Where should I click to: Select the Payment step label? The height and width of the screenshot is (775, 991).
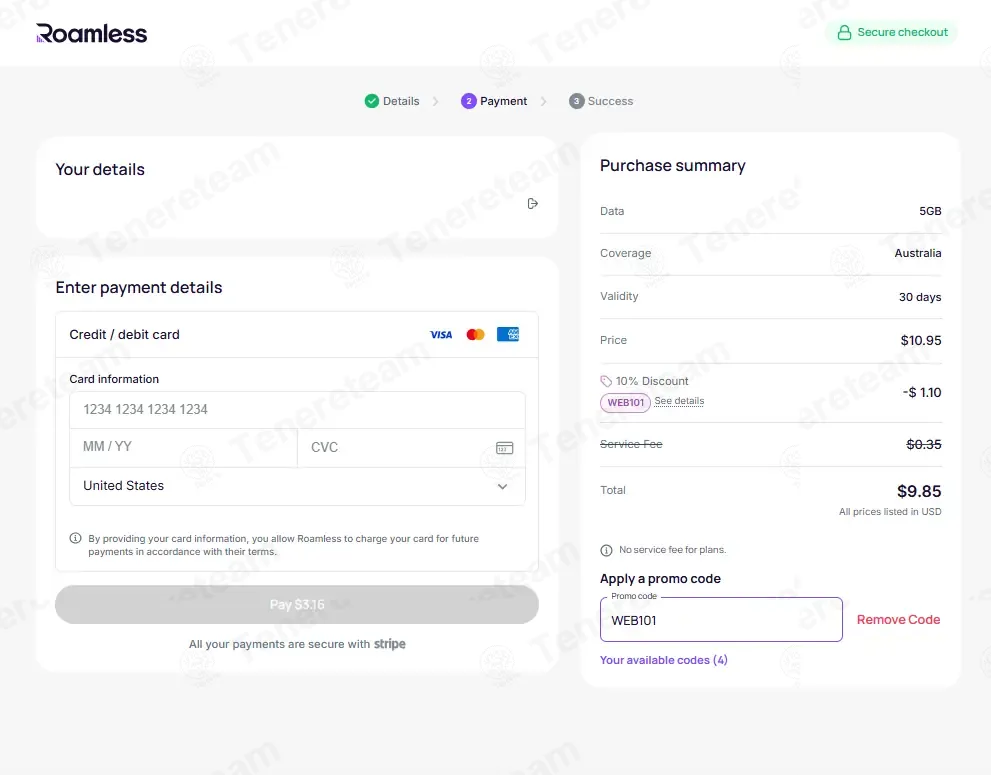tap(503, 101)
